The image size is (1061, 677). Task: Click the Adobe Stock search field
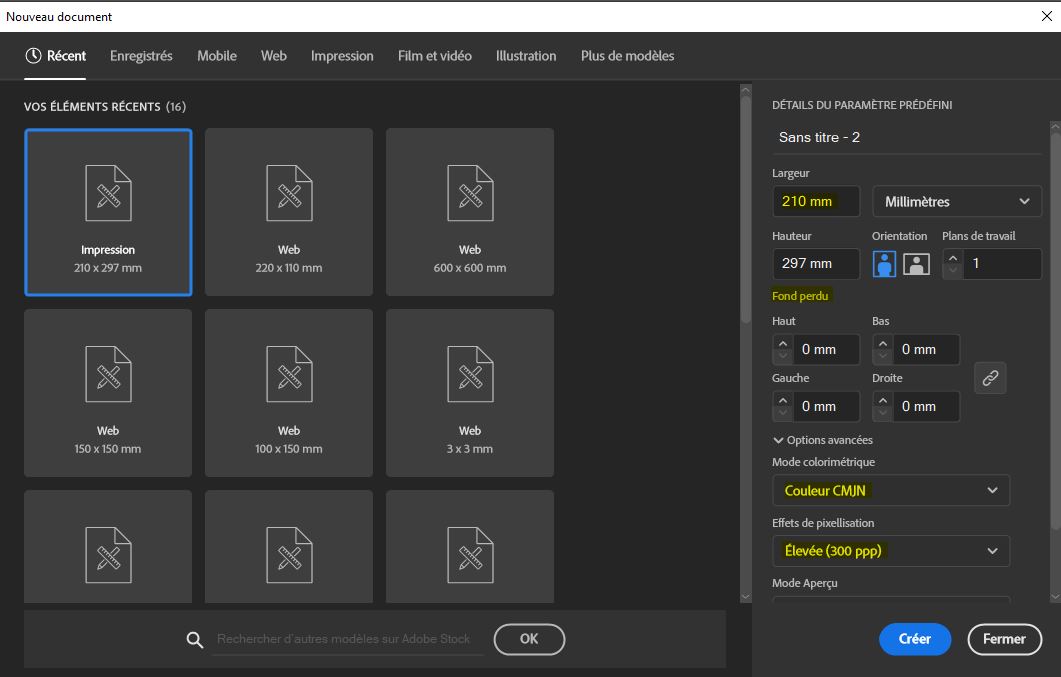348,639
